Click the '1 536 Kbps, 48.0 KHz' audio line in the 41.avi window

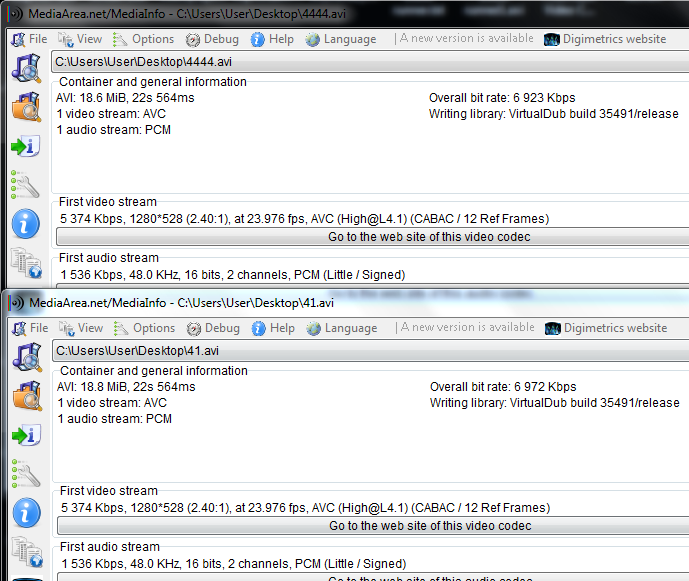pos(233,563)
